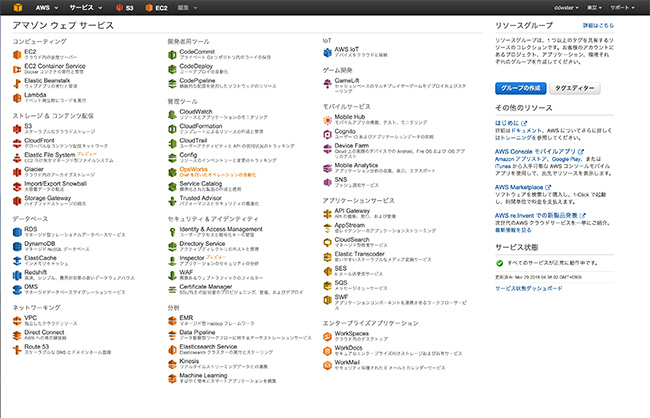The image size is (650, 418).
Task: Click the S3 shortcut in top bar
Action: [x=125, y=7]
